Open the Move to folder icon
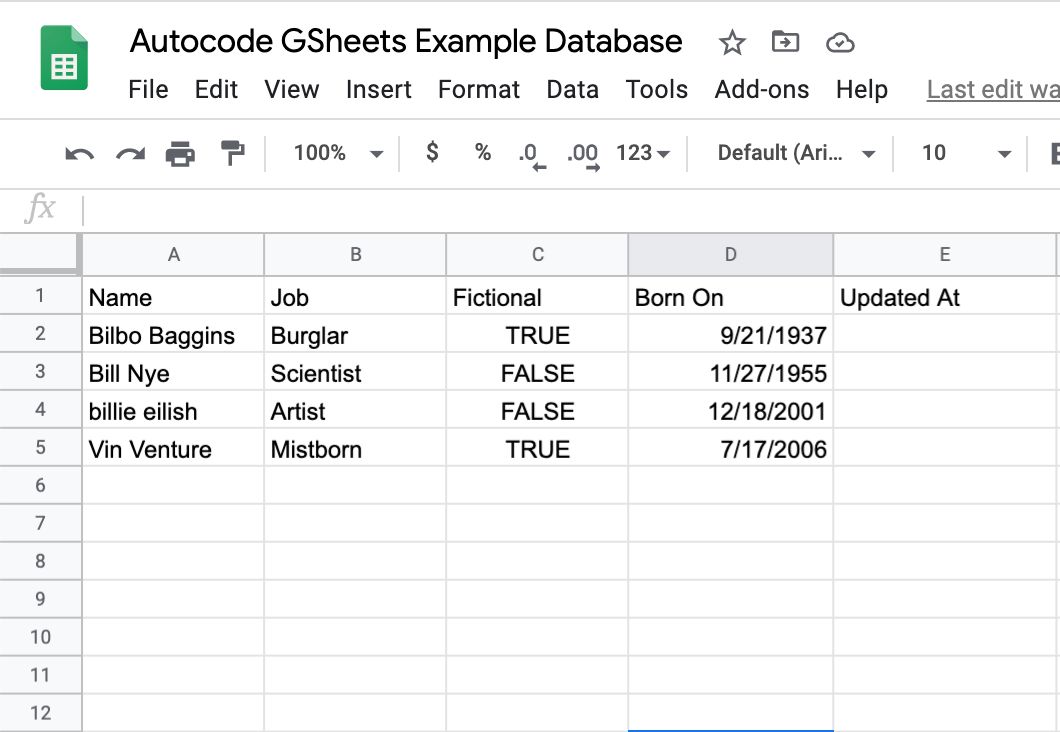1060x732 pixels. 785,42
